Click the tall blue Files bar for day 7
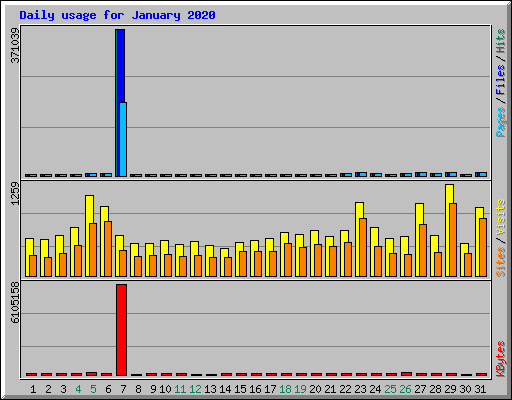This screenshot has width=512, height=400. pyautogui.click(x=121, y=66)
